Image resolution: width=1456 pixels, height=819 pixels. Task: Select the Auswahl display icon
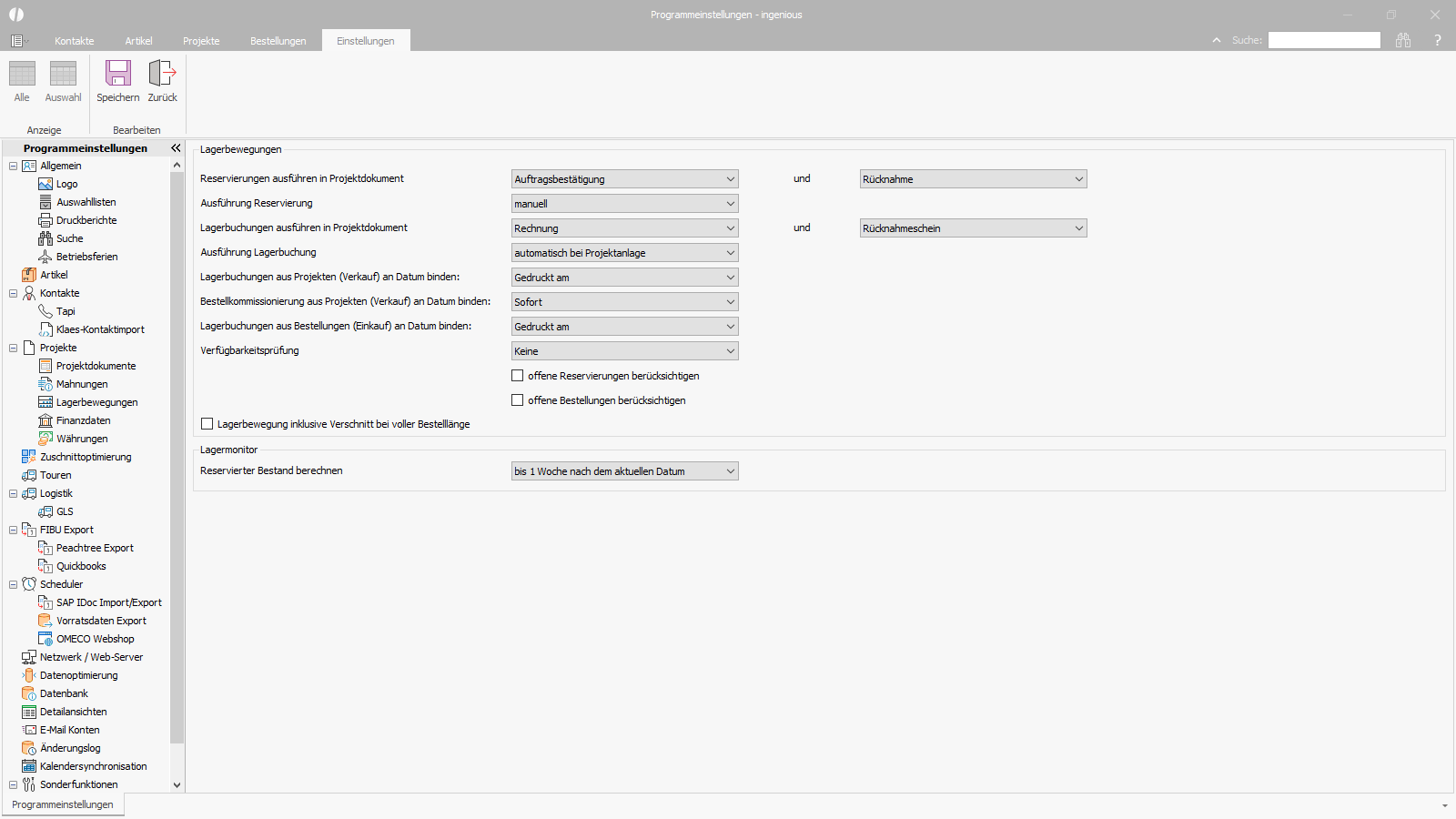[x=63, y=73]
